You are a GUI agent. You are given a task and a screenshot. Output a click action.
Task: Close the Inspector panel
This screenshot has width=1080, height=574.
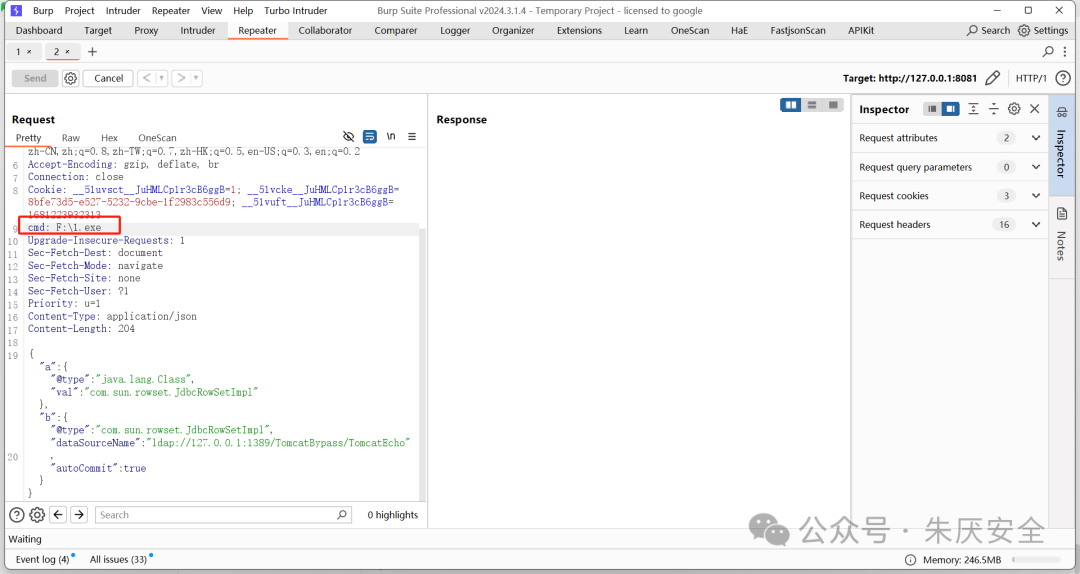click(1035, 109)
